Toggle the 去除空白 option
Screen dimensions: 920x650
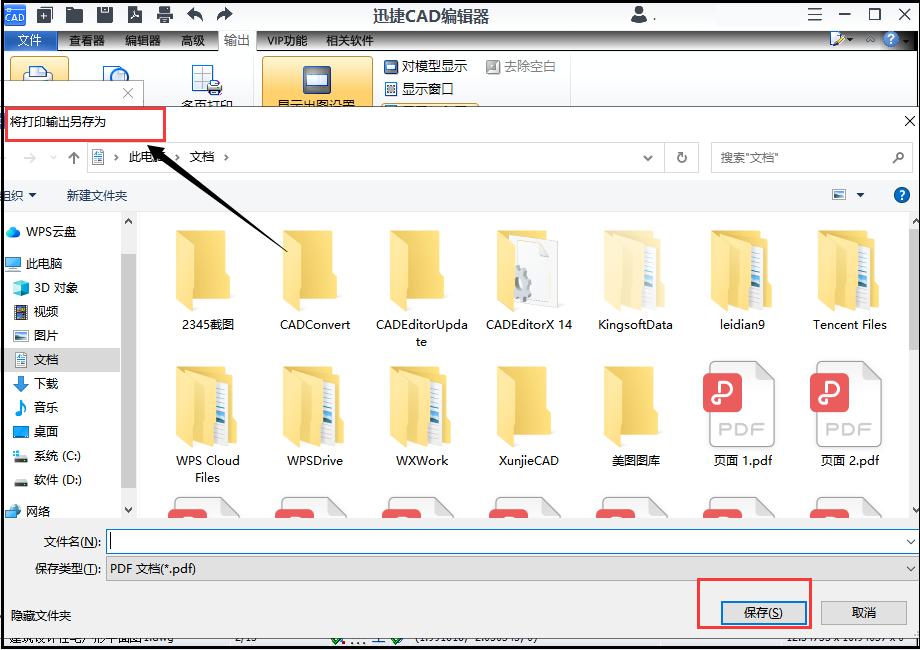tap(519, 66)
